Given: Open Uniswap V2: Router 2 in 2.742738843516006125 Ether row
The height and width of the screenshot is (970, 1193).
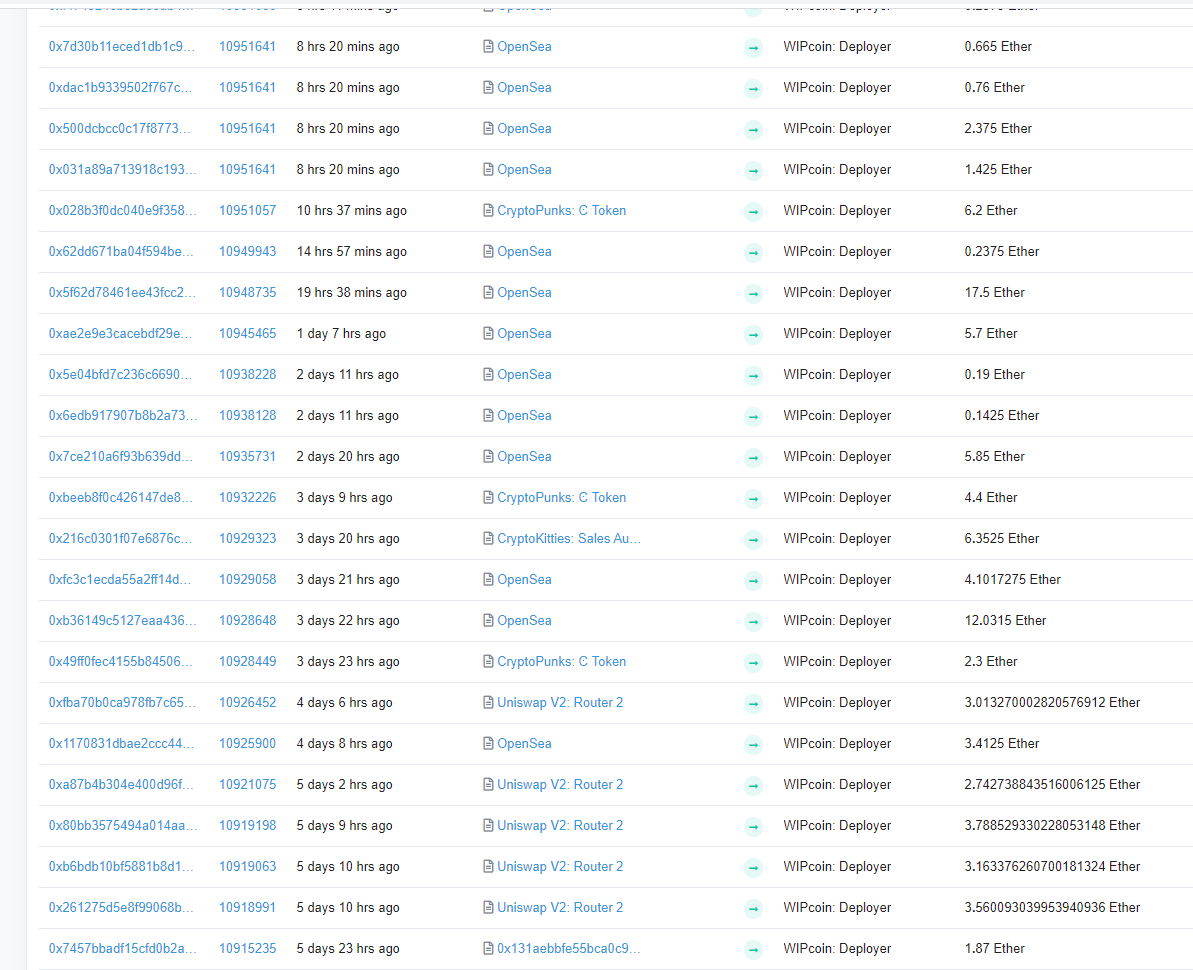Looking at the screenshot, I should point(560,786).
